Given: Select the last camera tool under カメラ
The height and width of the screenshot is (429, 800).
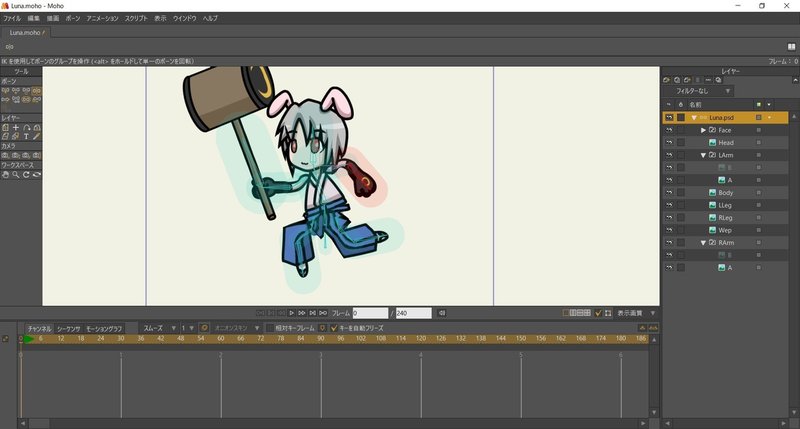Looking at the screenshot, I should click(x=36, y=155).
